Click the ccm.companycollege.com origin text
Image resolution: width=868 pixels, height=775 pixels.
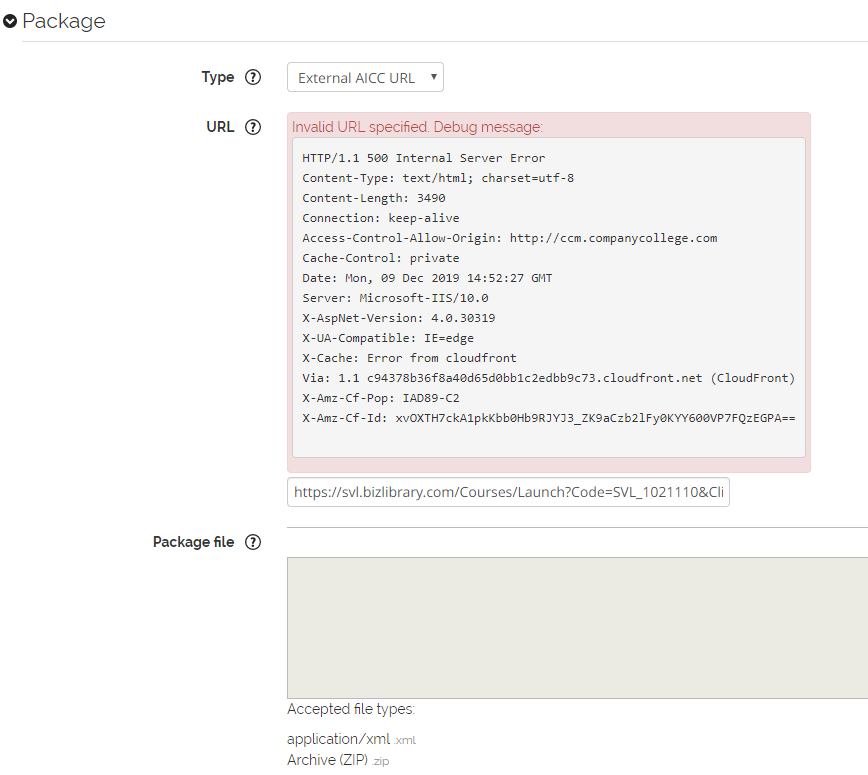tap(613, 238)
